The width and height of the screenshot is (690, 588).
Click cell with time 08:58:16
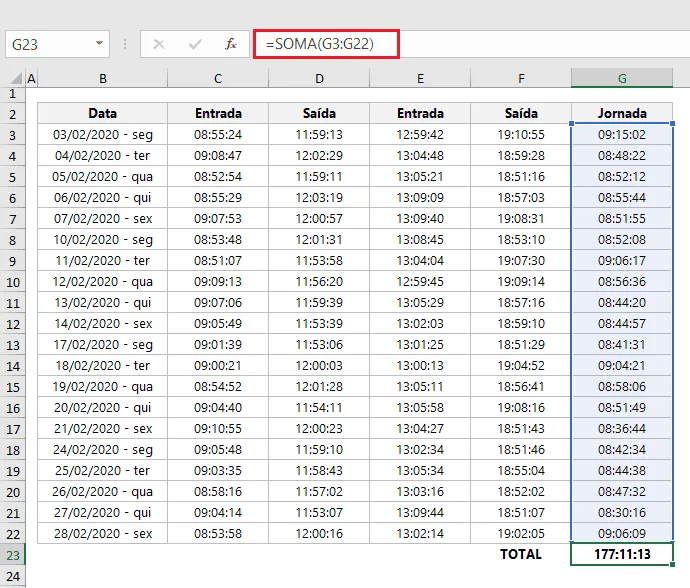coord(218,491)
